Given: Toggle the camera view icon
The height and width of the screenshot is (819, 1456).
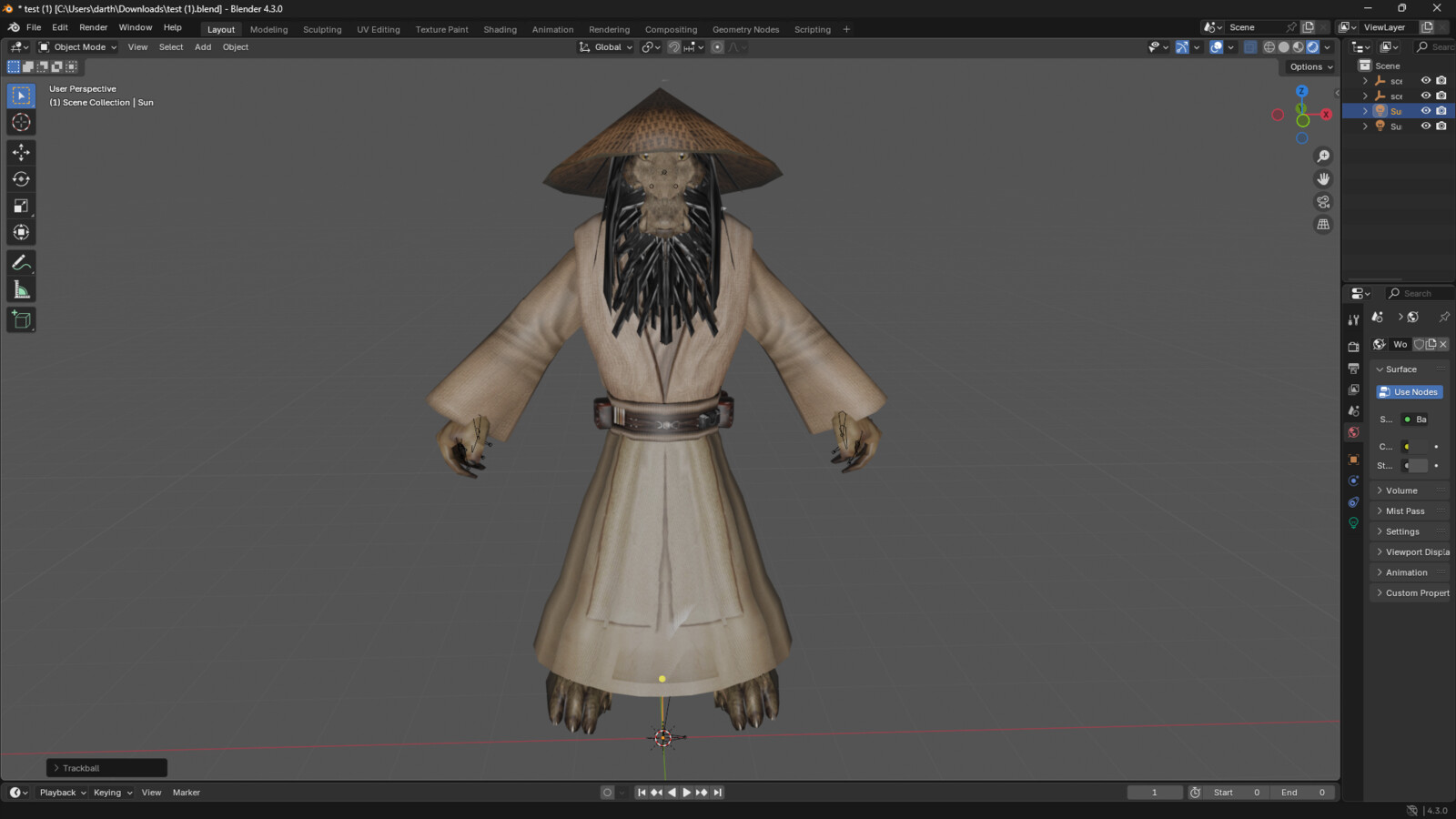Looking at the screenshot, I should (1323, 202).
